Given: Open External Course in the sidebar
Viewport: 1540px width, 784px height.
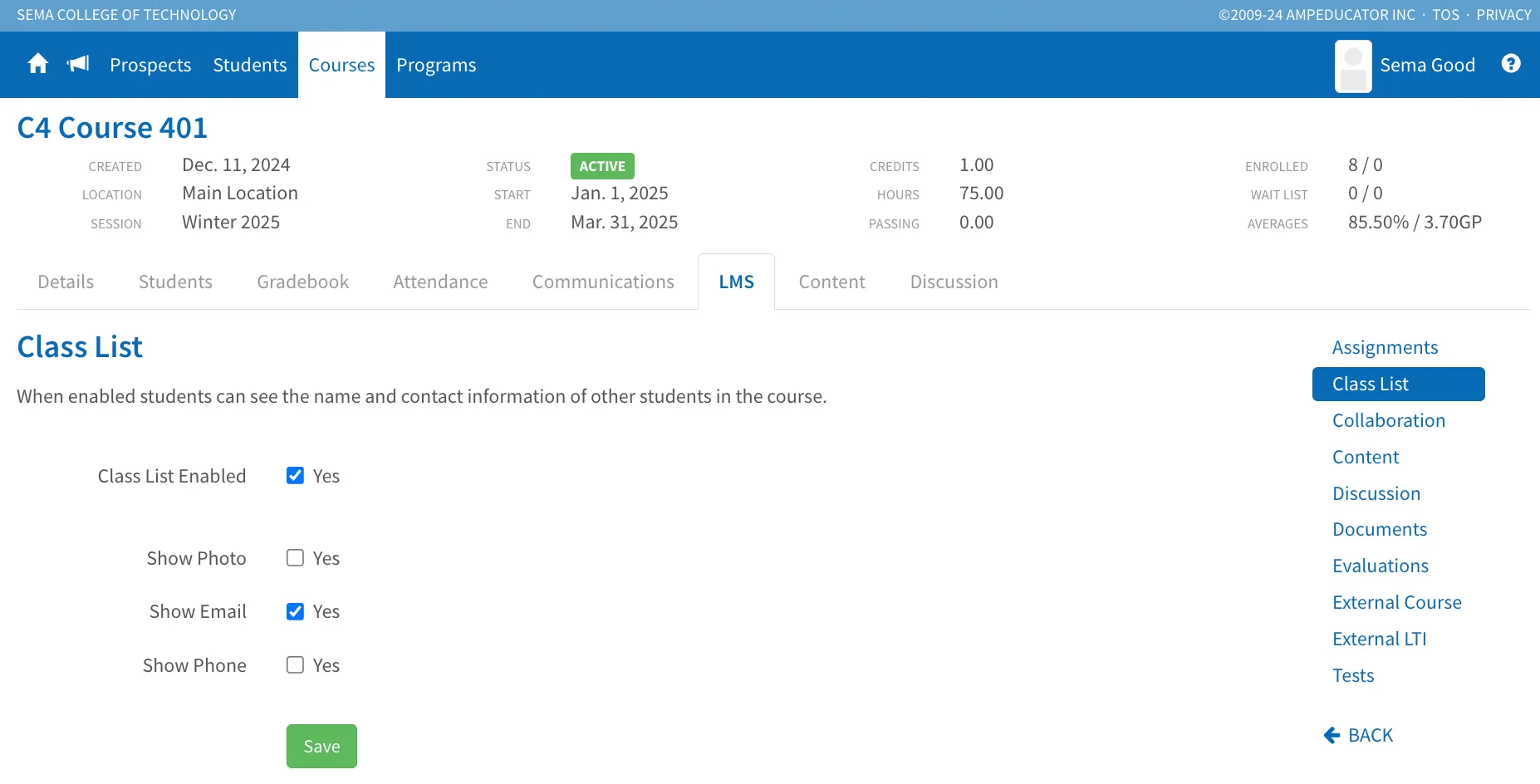Looking at the screenshot, I should (1397, 602).
